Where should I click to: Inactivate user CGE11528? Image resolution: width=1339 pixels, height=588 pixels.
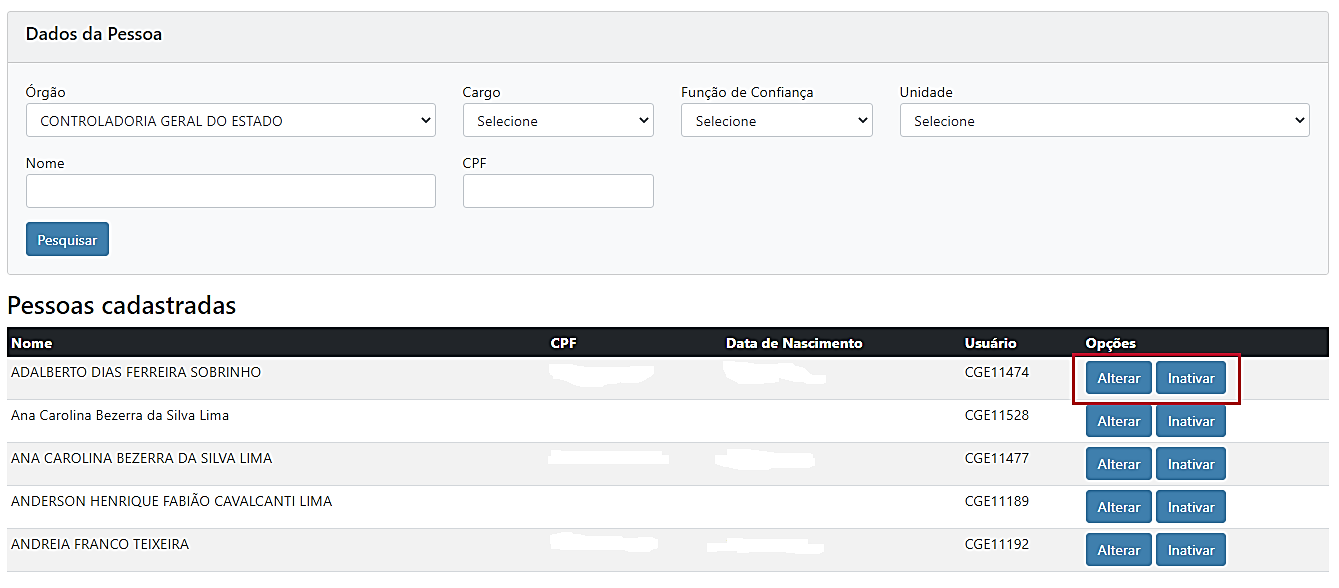(1190, 421)
